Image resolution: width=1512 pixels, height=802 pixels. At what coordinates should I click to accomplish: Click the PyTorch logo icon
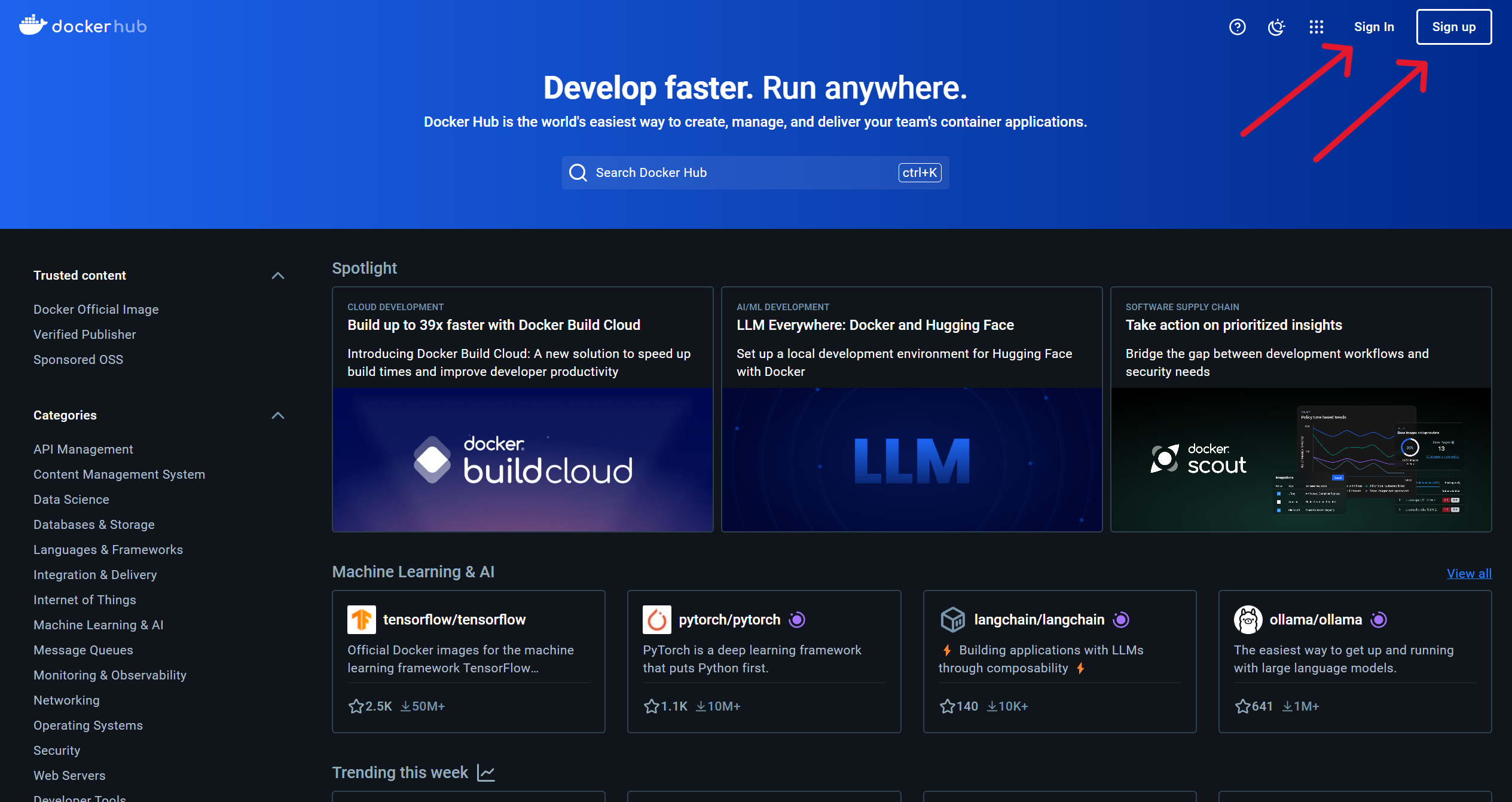coord(657,620)
